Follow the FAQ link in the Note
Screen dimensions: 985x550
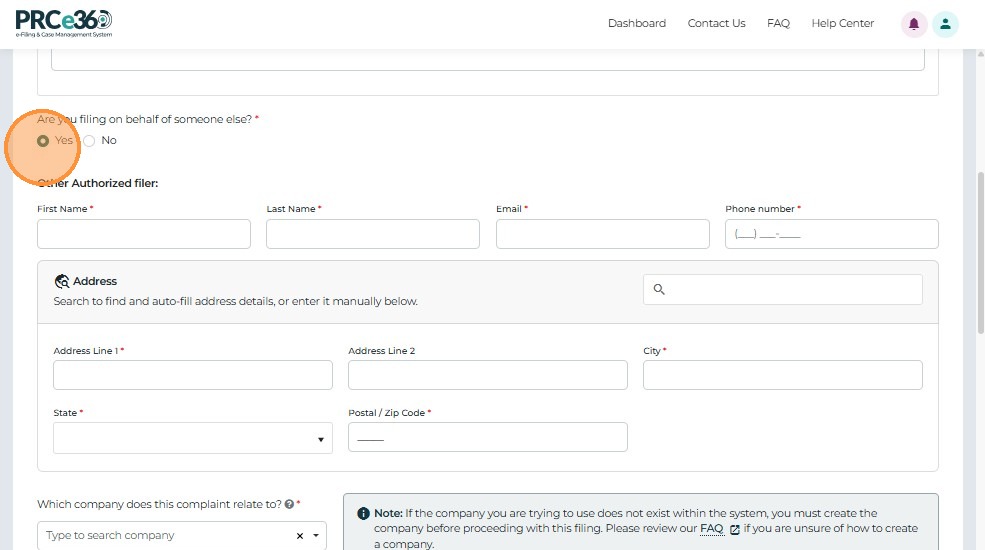point(711,529)
